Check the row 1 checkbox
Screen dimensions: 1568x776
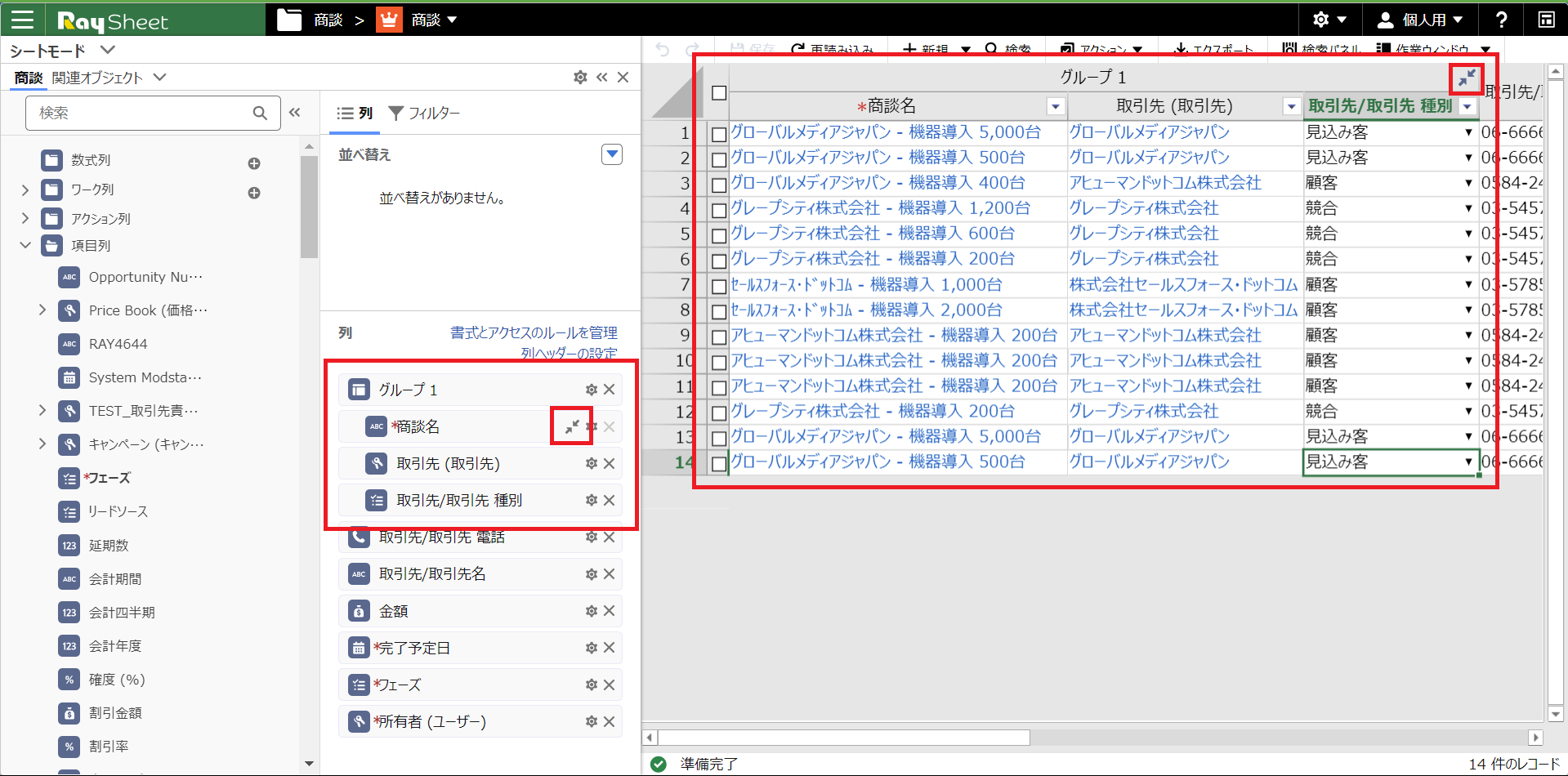click(x=719, y=134)
